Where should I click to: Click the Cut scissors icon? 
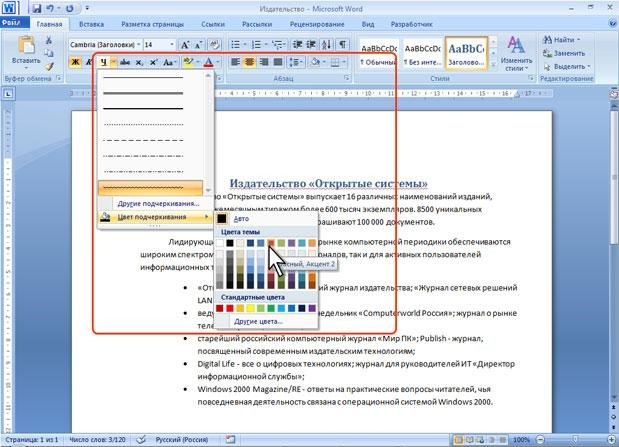[49, 40]
